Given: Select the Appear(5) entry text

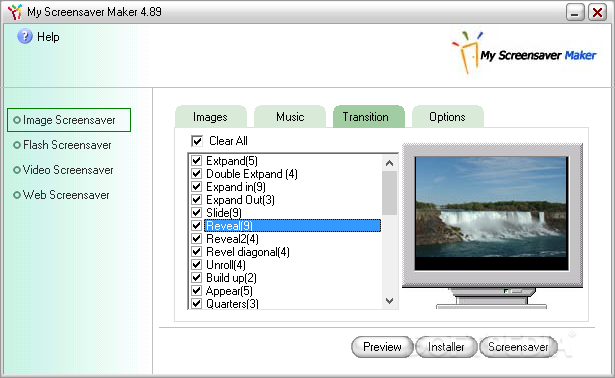Looking at the screenshot, I should (229, 291).
